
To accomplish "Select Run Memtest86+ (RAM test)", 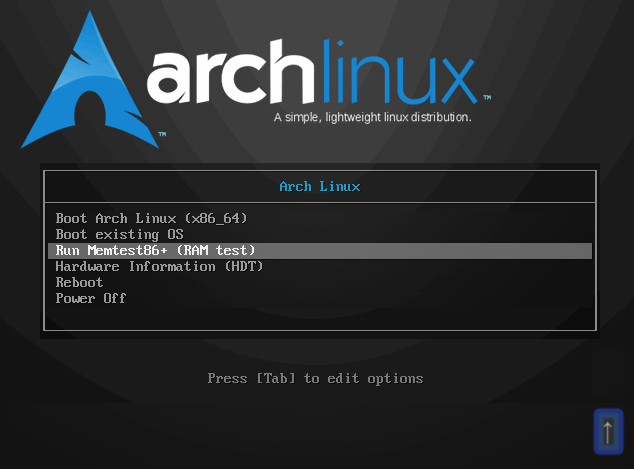I will (319, 251).
